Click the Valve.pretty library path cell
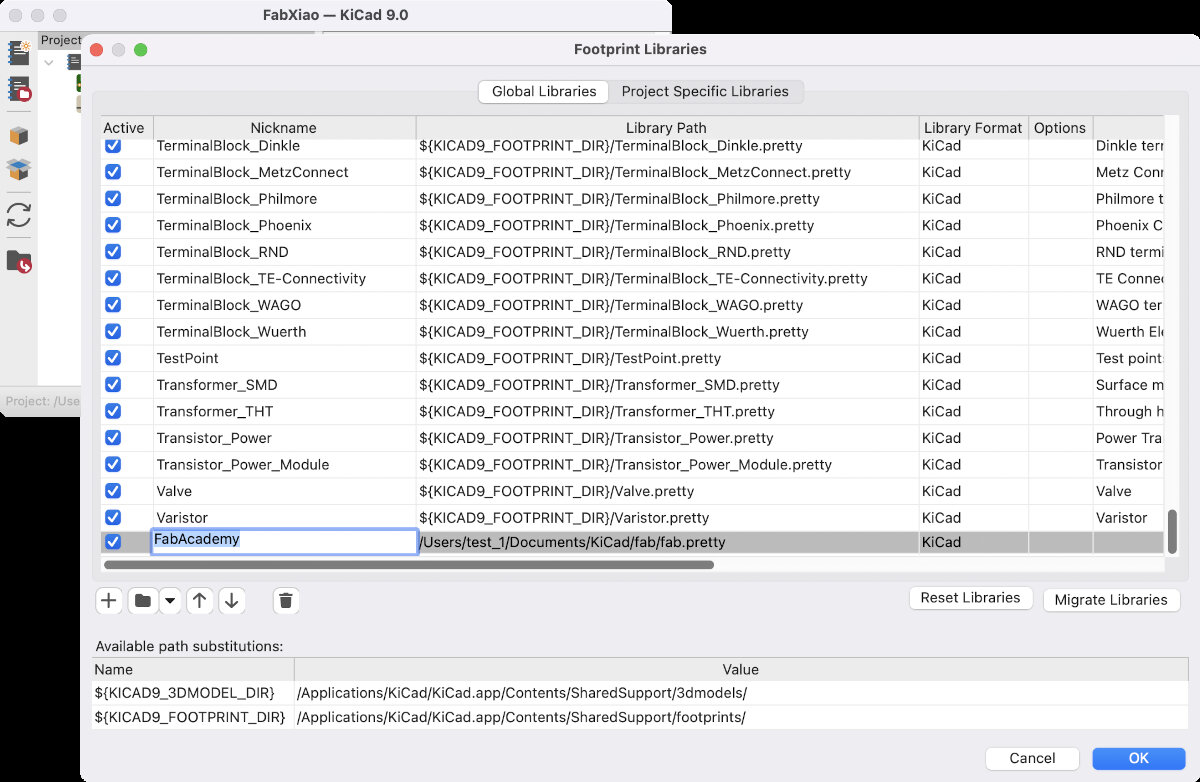 click(x=668, y=491)
